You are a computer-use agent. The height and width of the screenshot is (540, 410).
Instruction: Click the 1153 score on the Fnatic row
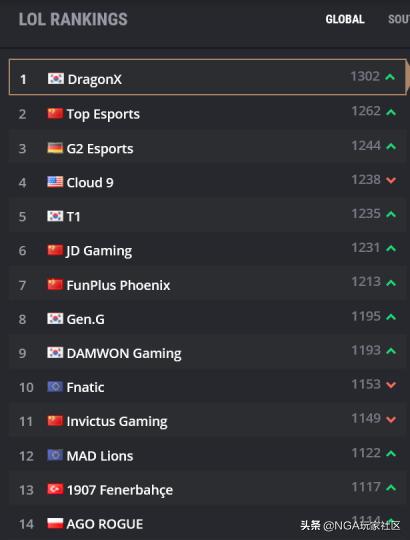pyautogui.click(x=366, y=384)
